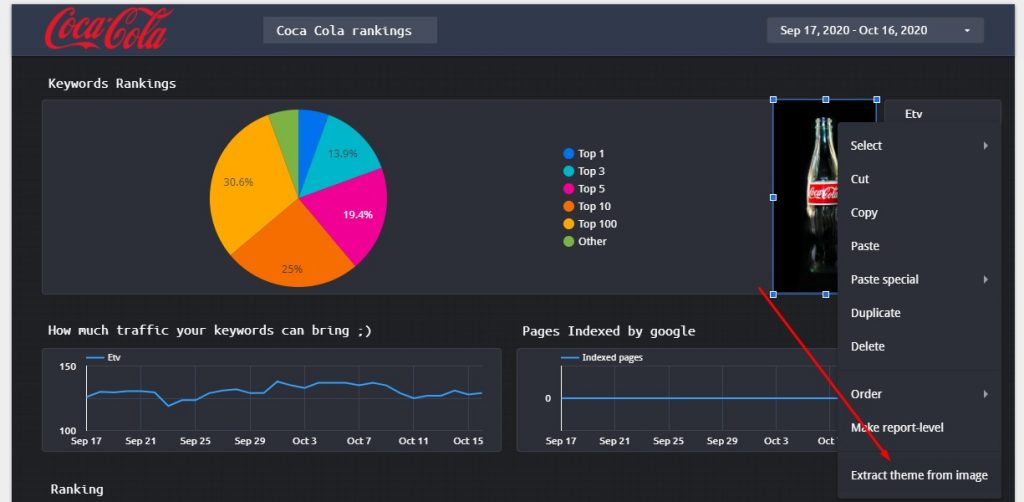Choose Cut from the context menu
The height and width of the screenshot is (502, 1024).
[x=919, y=179]
